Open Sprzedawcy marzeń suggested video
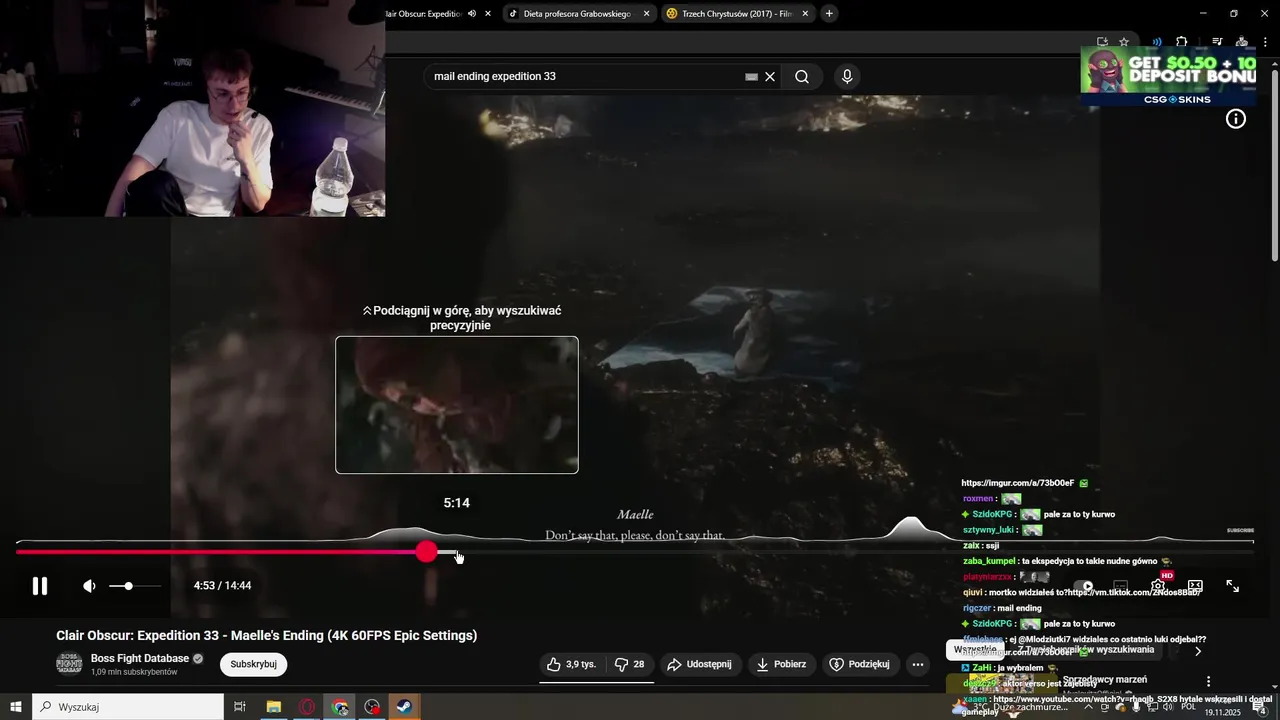Screen dimensions: 1280x720 point(1105,680)
